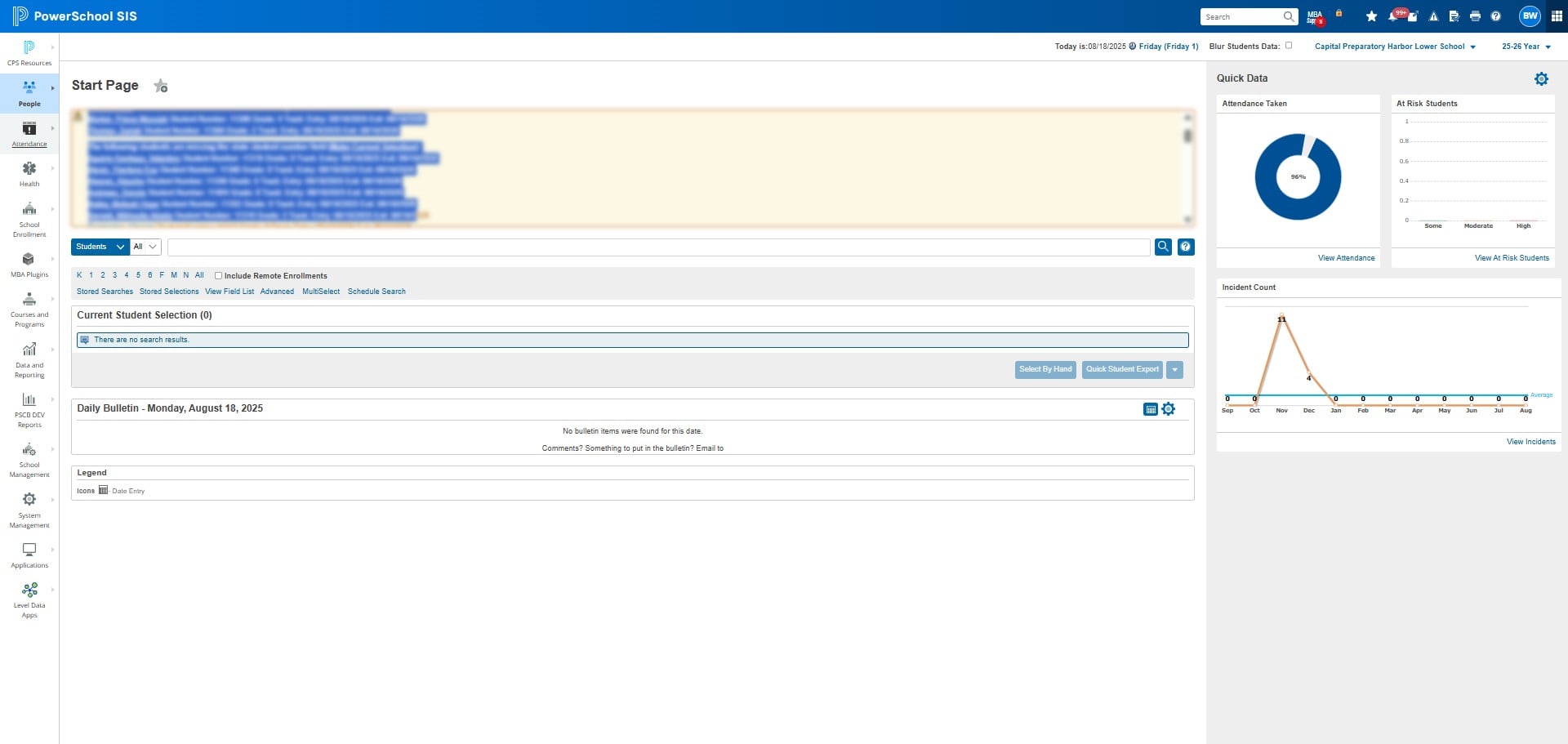The image size is (1568, 744).
Task: Open the help question mark in the header
Action: [x=1495, y=16]
